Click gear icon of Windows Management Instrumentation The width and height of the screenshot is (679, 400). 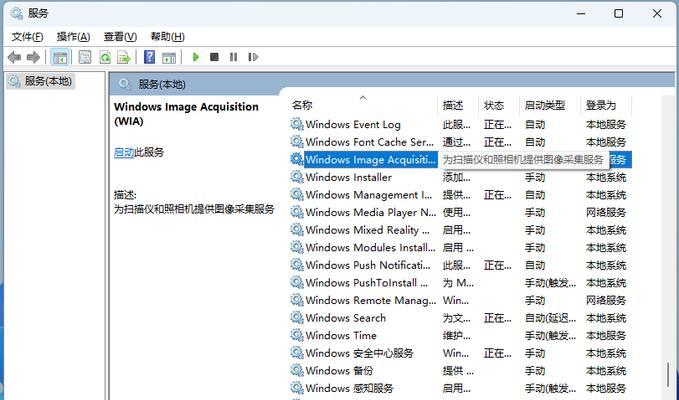tap(297, 194)
